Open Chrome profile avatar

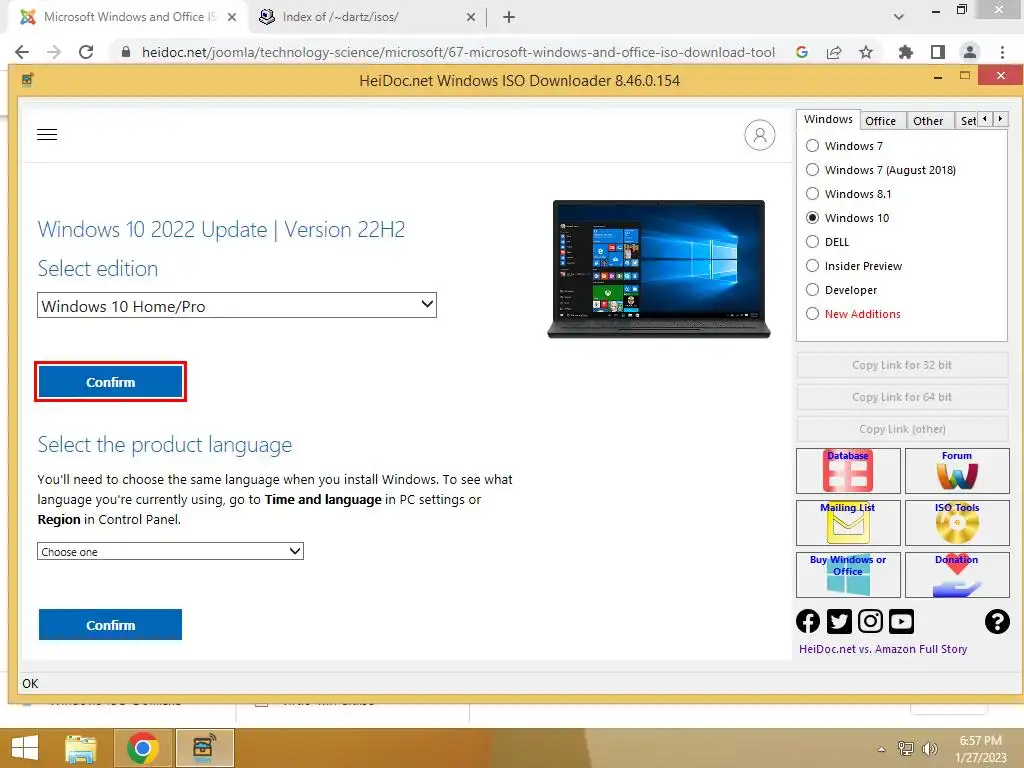click(x=970, y=52)
